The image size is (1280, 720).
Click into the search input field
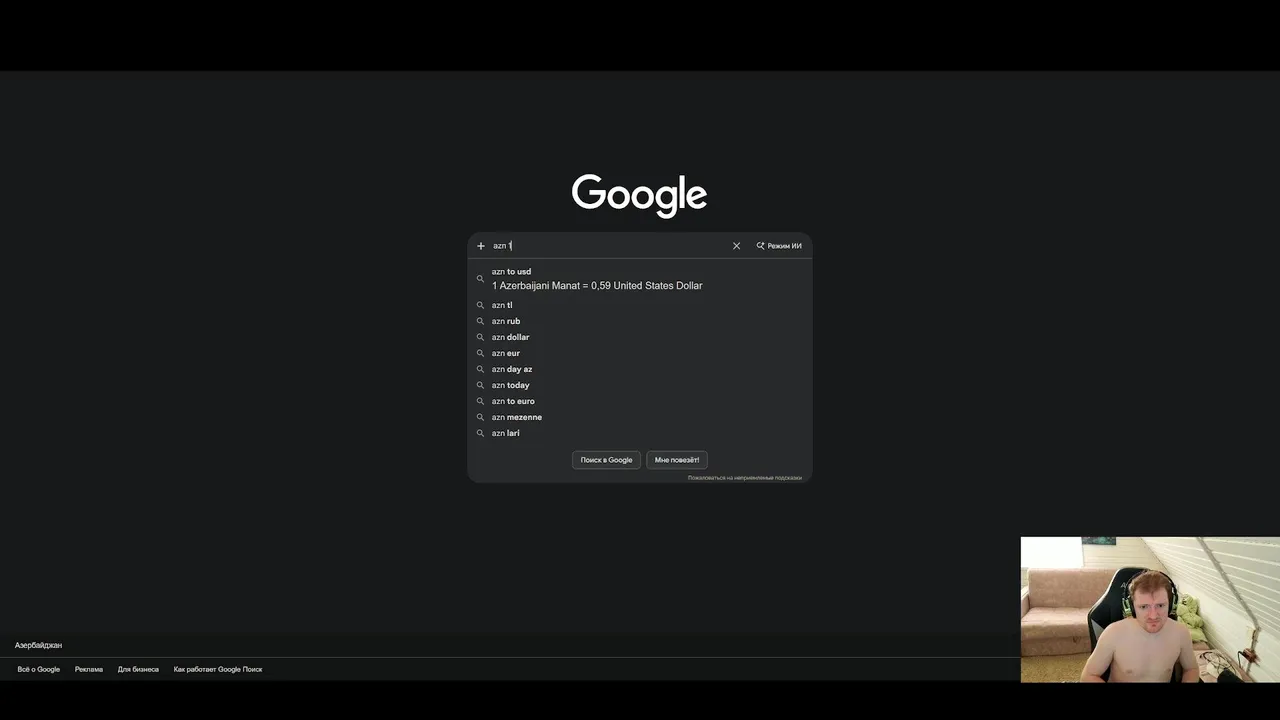coord(610,246)
